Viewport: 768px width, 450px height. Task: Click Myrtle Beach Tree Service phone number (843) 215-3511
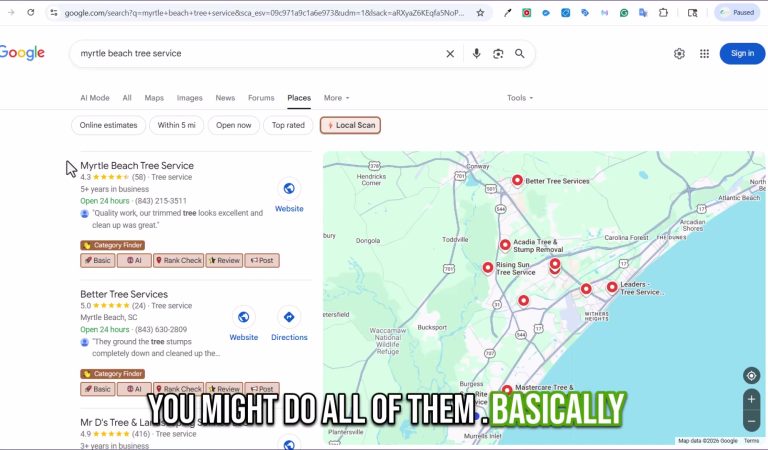pos(161,201)
